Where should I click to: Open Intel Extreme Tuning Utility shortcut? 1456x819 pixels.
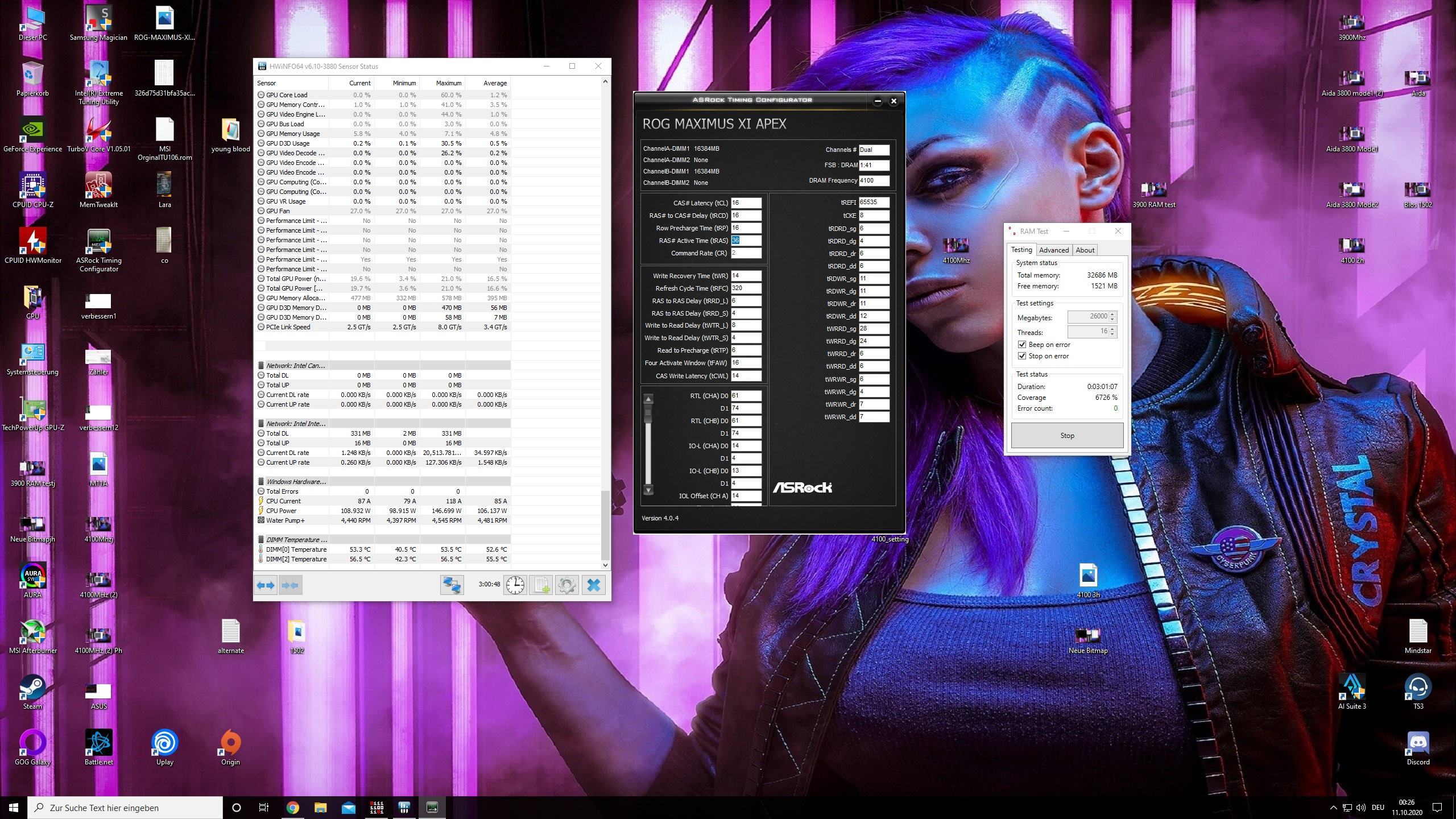pyautogui.click(x=99, y=83)
